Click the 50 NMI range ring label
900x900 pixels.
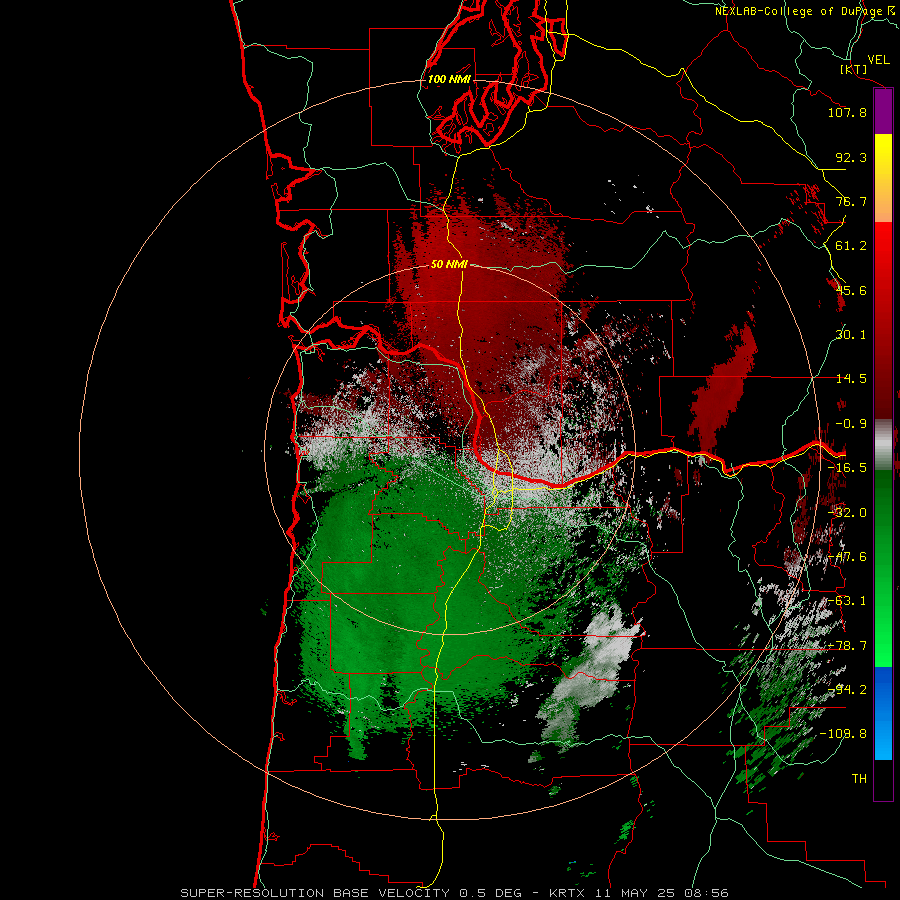pyautogui.click(x=449, y=264)
